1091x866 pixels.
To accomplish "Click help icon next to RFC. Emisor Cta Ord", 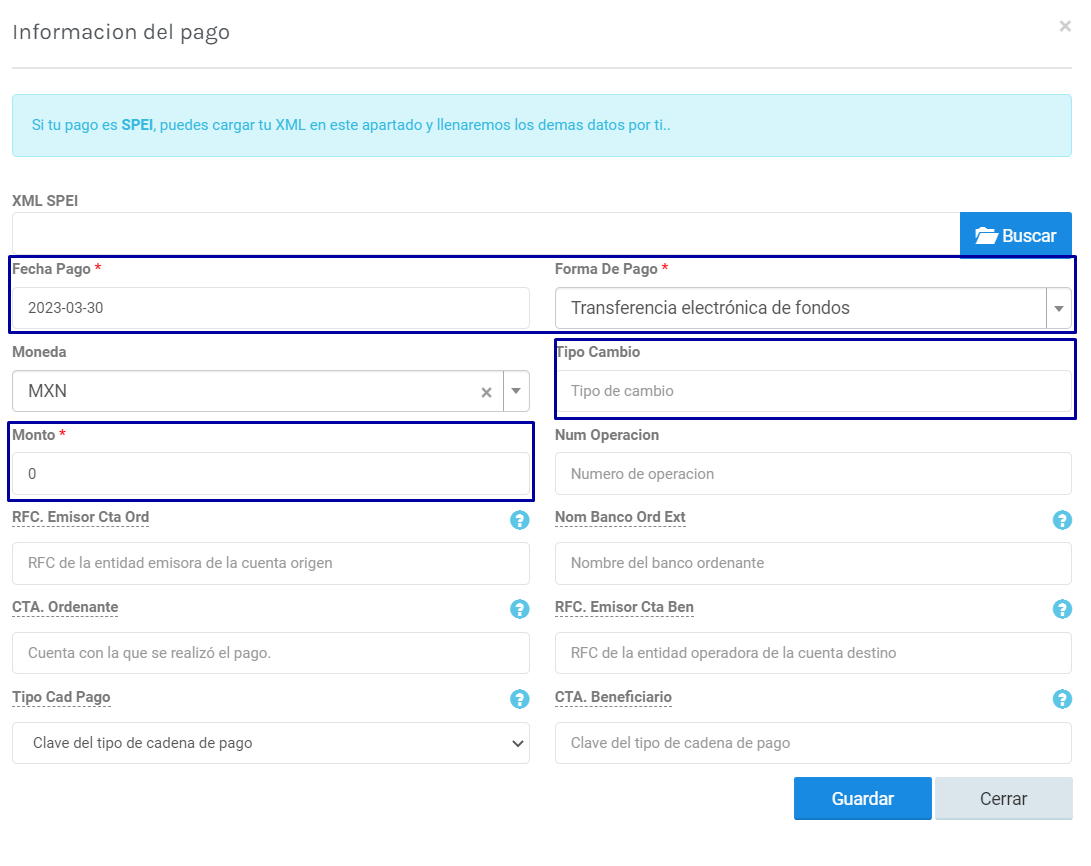I will 519,520.
